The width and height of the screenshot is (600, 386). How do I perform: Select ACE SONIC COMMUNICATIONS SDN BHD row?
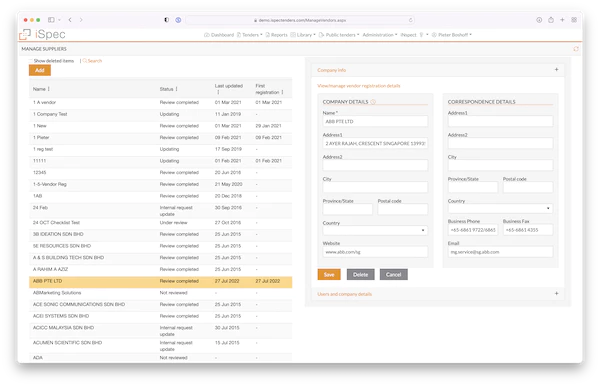pos(161,305)
